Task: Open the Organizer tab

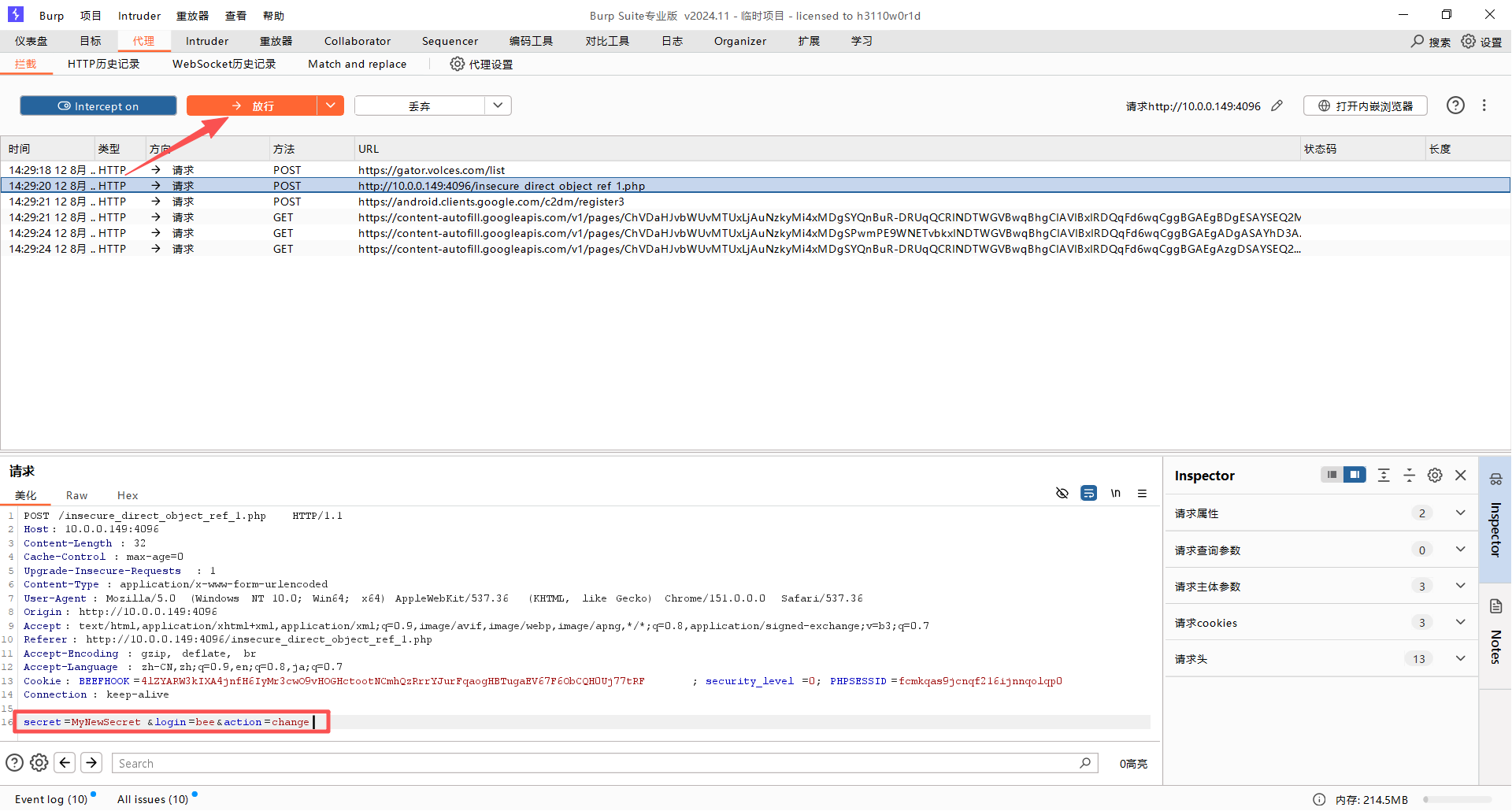Action: tap(740, 41)
